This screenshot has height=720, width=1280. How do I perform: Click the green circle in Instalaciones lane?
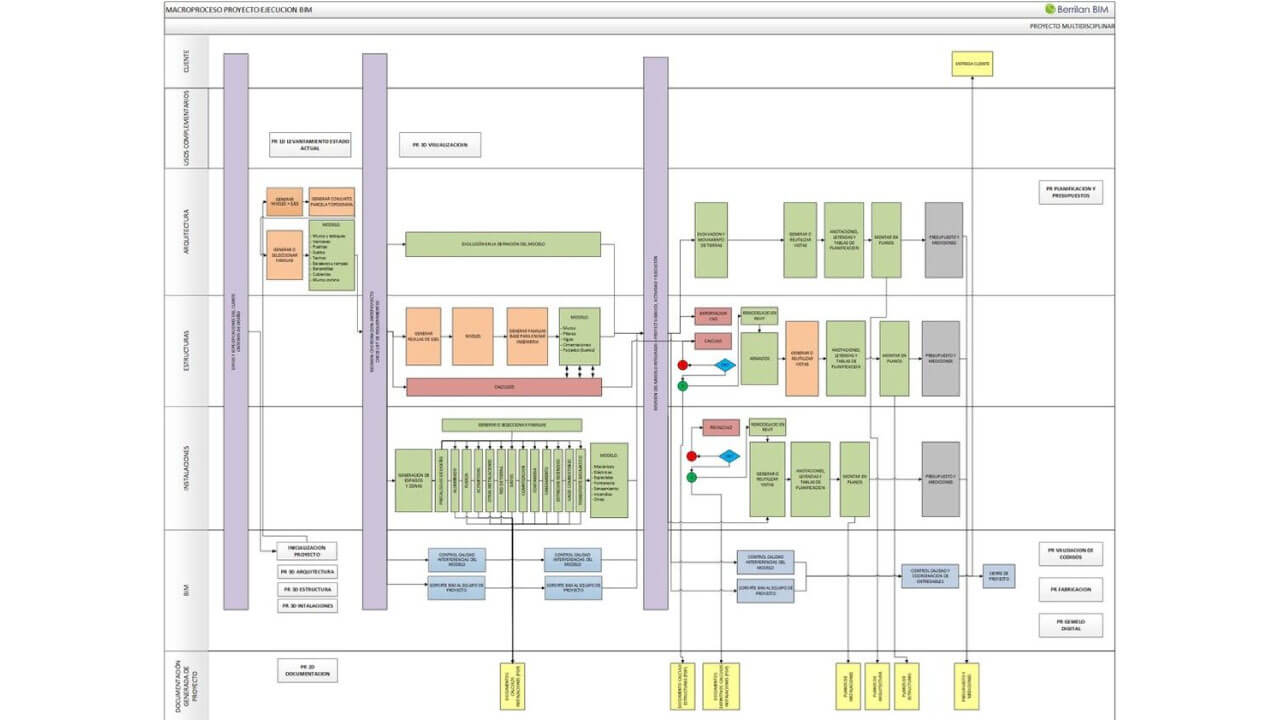[691, 477]
